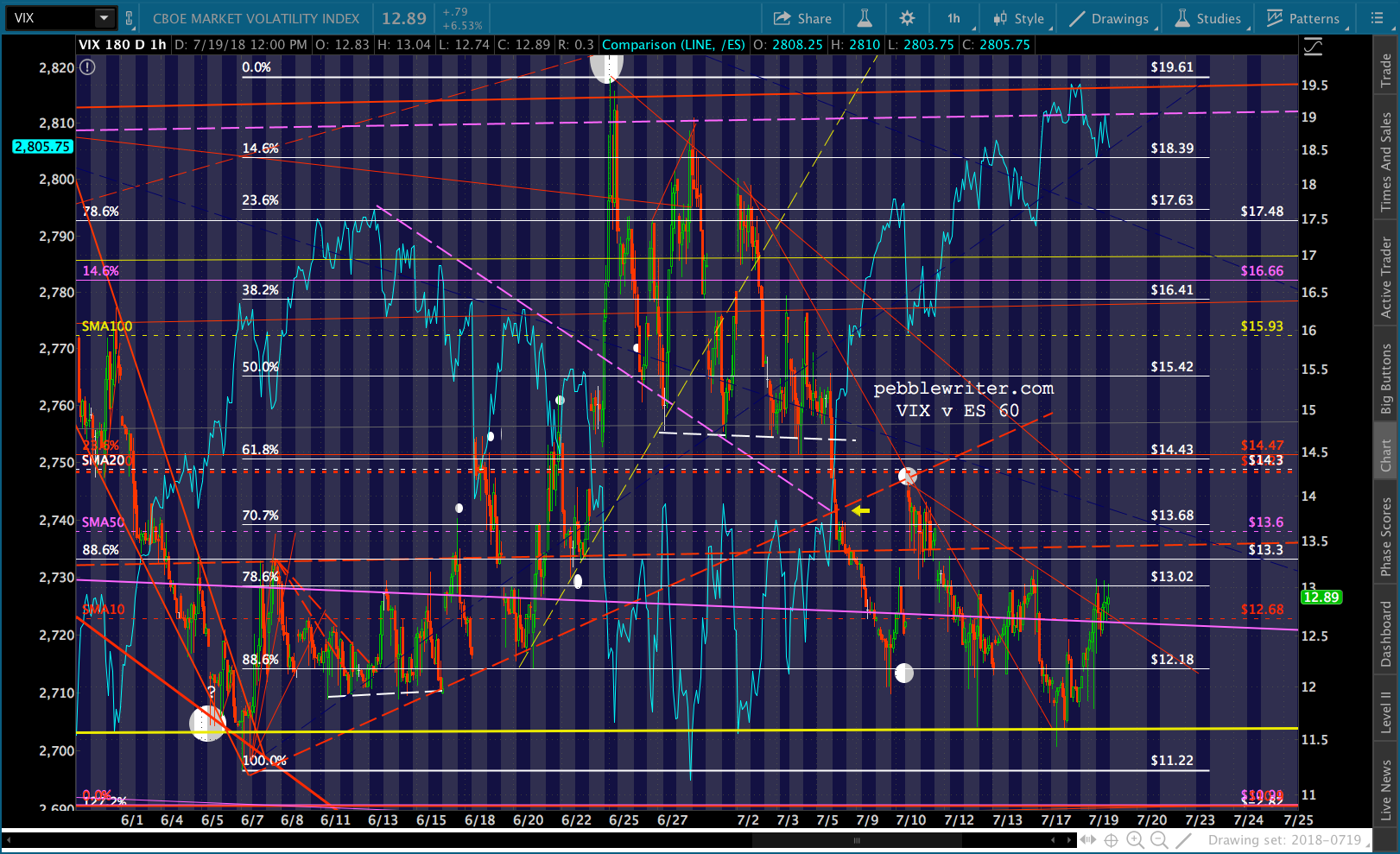The image size is (1400, 854).
Task: Click the price axis scale icon
Action: pyautogui.click(x=1313, y=47)
